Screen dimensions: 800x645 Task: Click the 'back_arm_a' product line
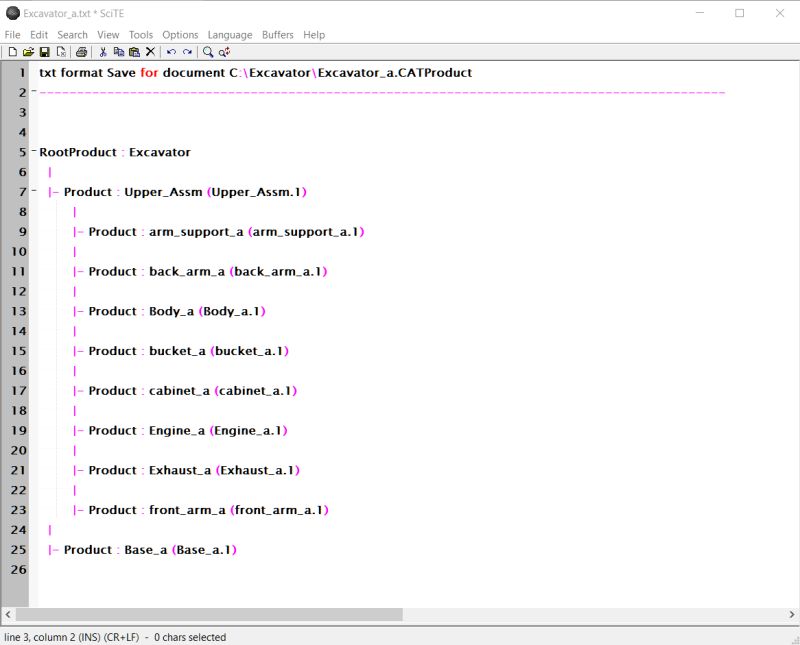[x=208, y=271]
